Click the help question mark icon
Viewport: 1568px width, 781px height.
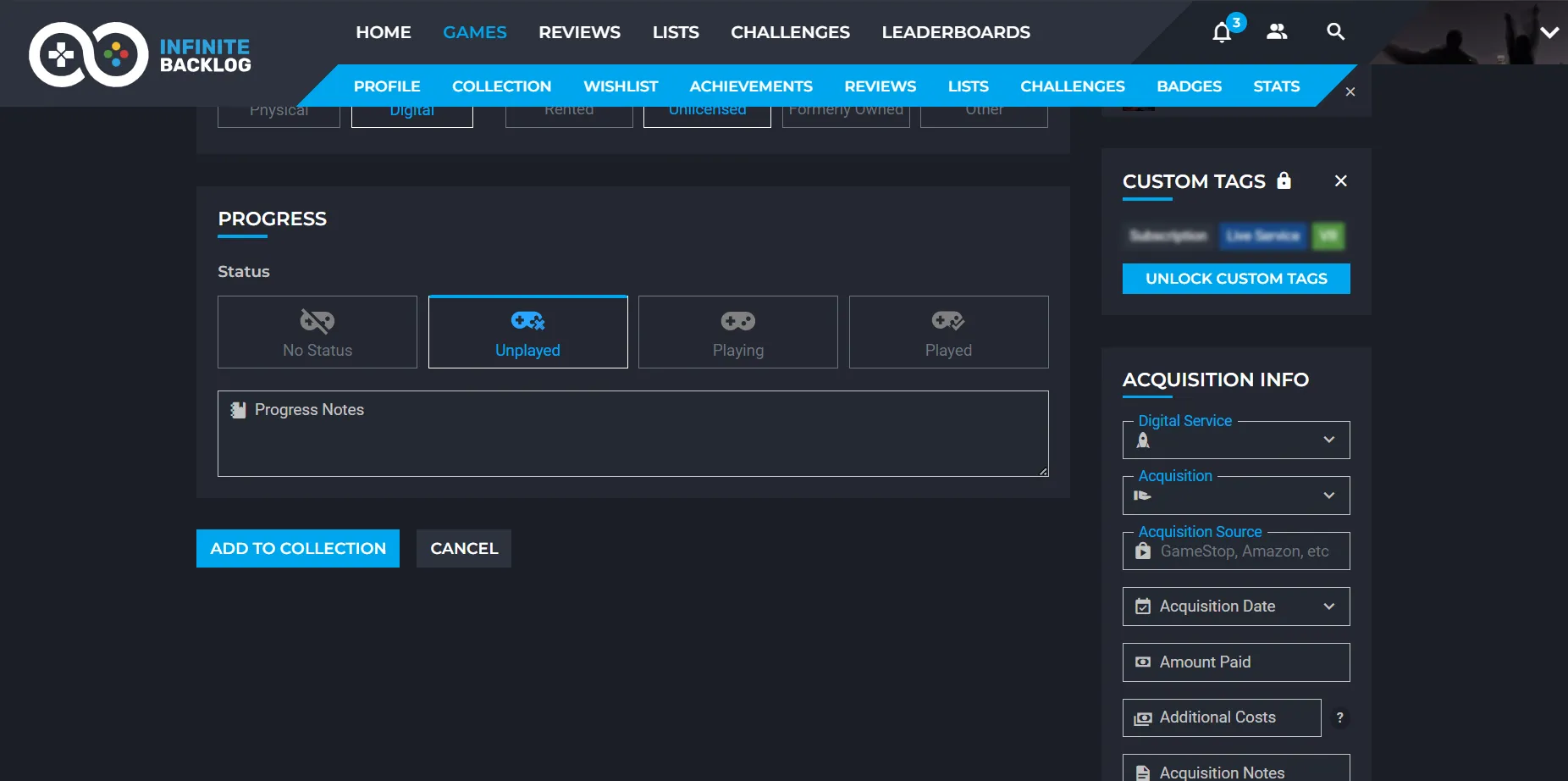tap(1339, 717)
